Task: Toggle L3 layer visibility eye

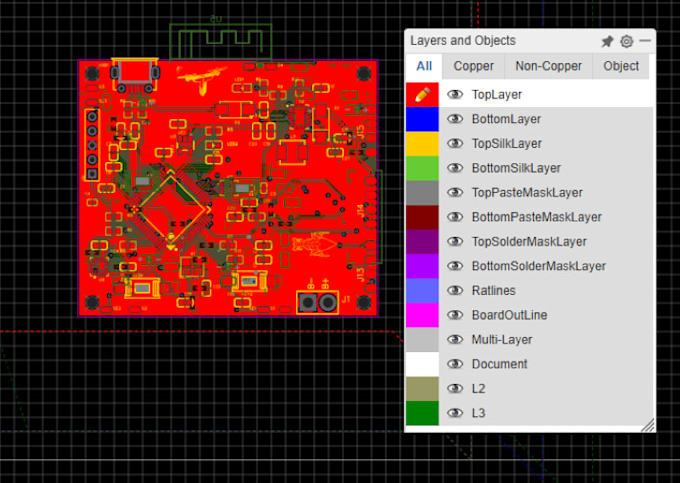Action: click(455, 413)
